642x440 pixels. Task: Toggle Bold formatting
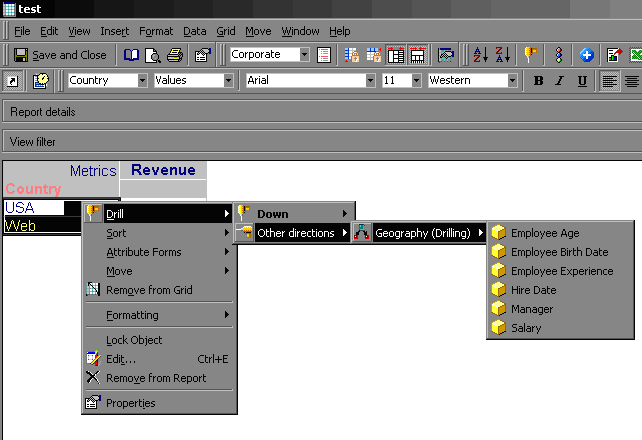(x=538, y=81)
